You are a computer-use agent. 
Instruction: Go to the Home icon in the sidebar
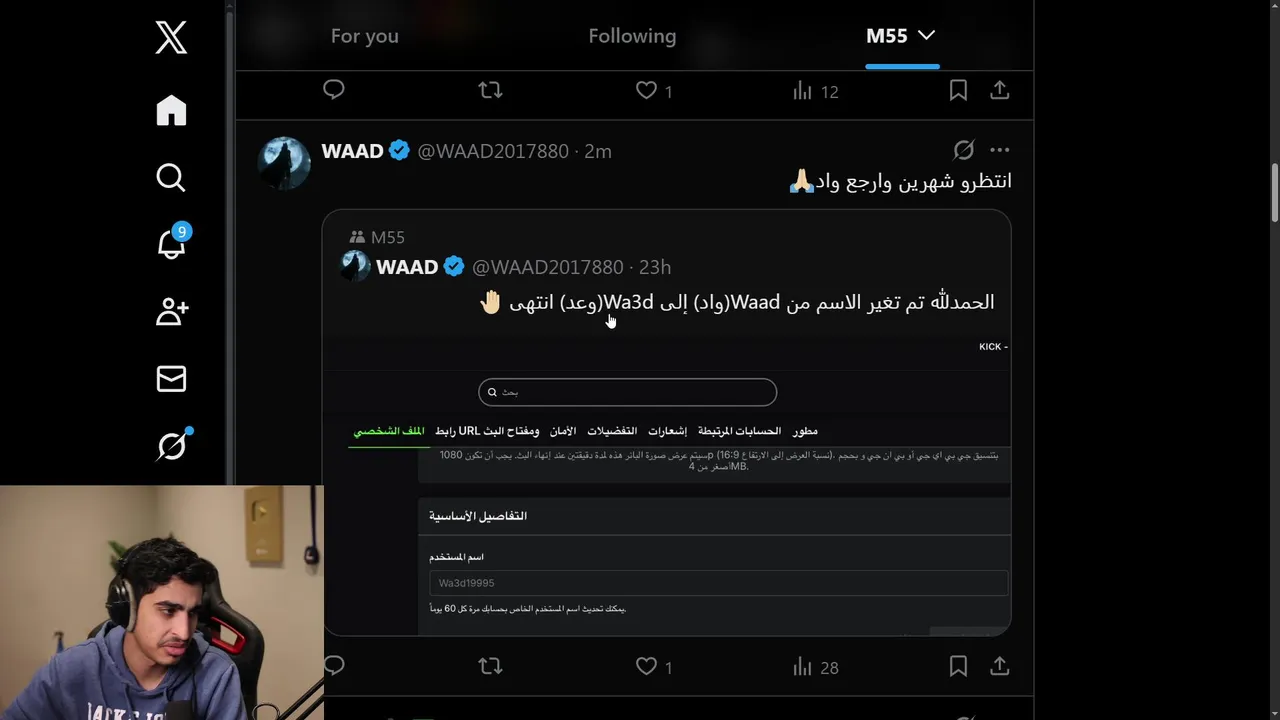171,110
